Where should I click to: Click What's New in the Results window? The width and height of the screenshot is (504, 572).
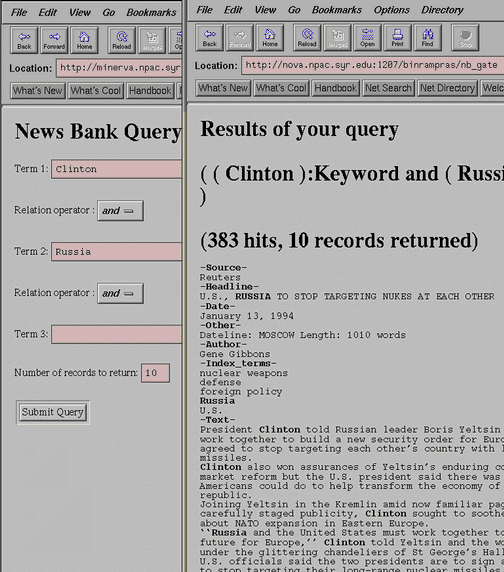tap(223, 88)
